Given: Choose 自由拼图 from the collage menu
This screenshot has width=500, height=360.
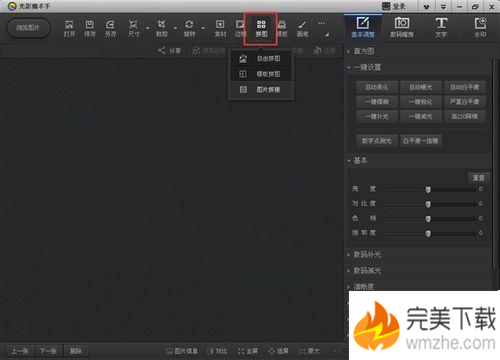Looking at the screenshot, I should (261, 59).
